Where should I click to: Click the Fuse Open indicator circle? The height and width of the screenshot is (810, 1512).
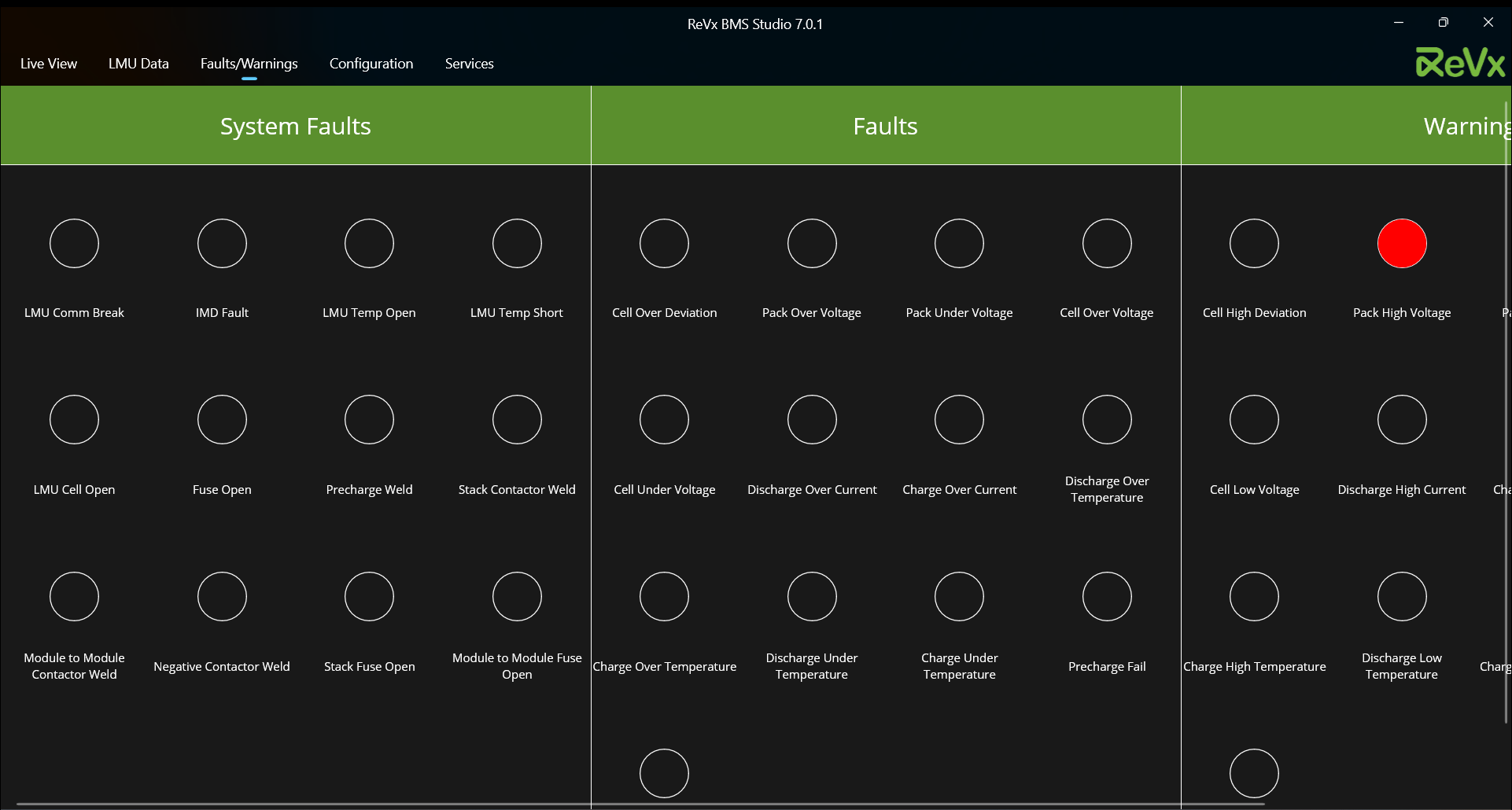(x=222, y=420)
